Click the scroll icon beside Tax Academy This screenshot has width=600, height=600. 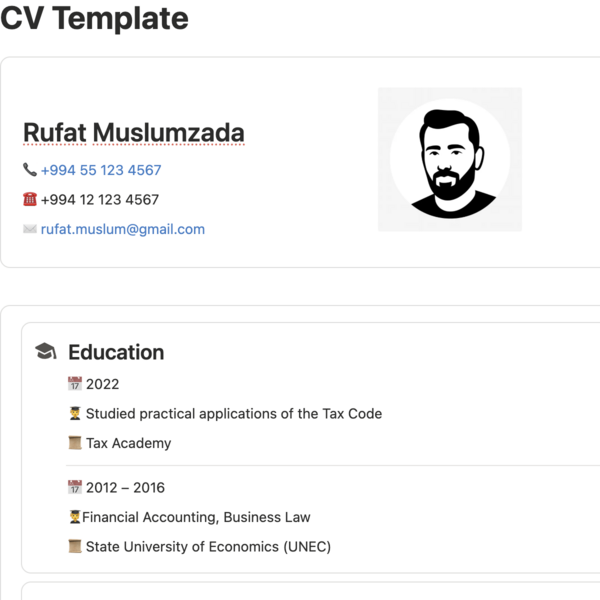tap(74, 443)
